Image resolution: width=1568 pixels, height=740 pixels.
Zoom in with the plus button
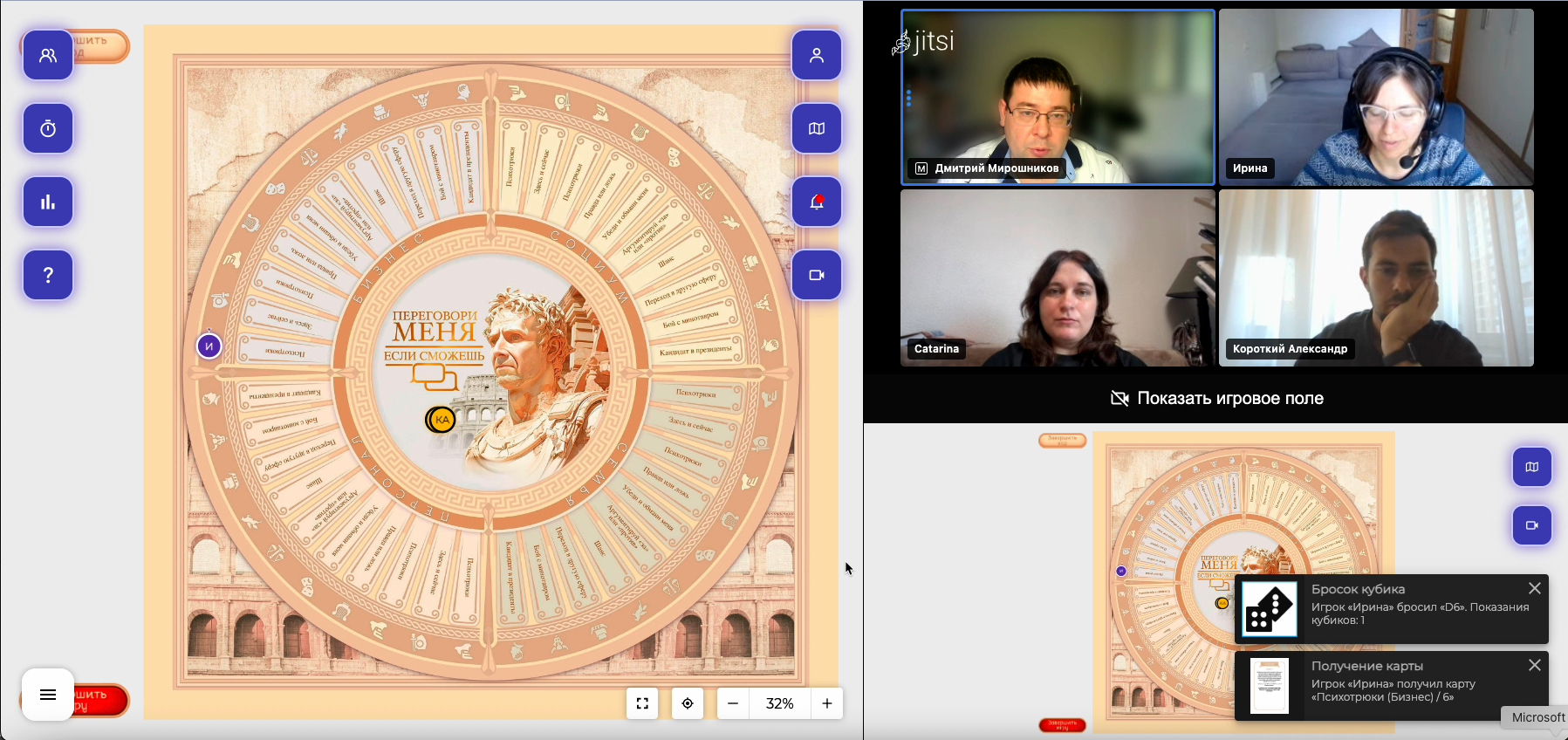(x=827, y=703)
